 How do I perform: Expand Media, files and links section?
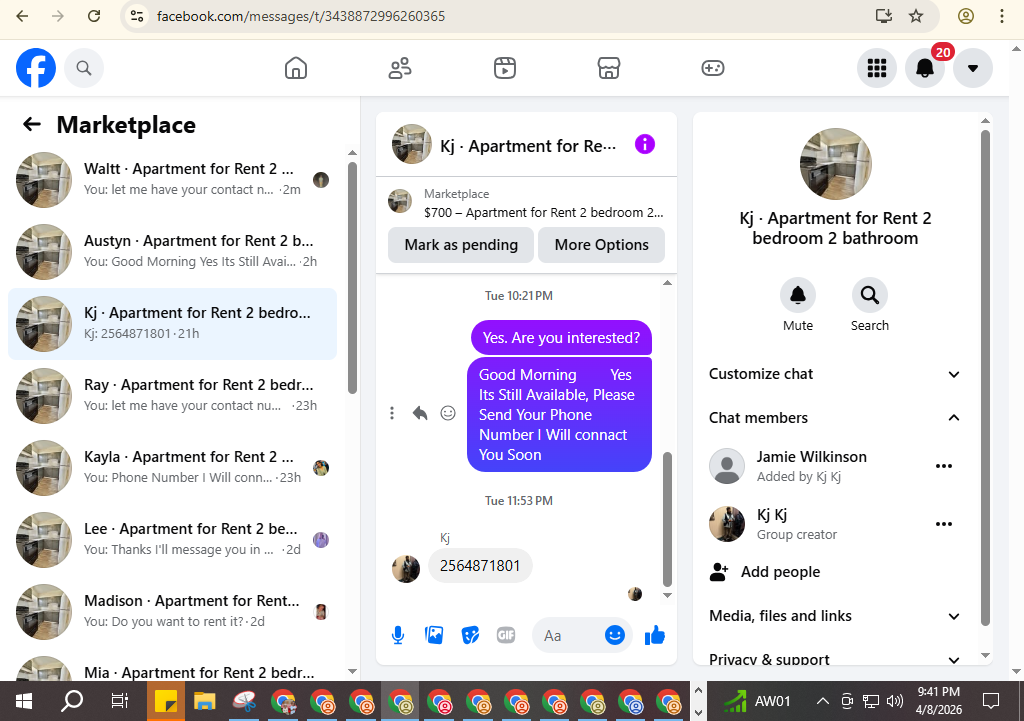point(835,616)
